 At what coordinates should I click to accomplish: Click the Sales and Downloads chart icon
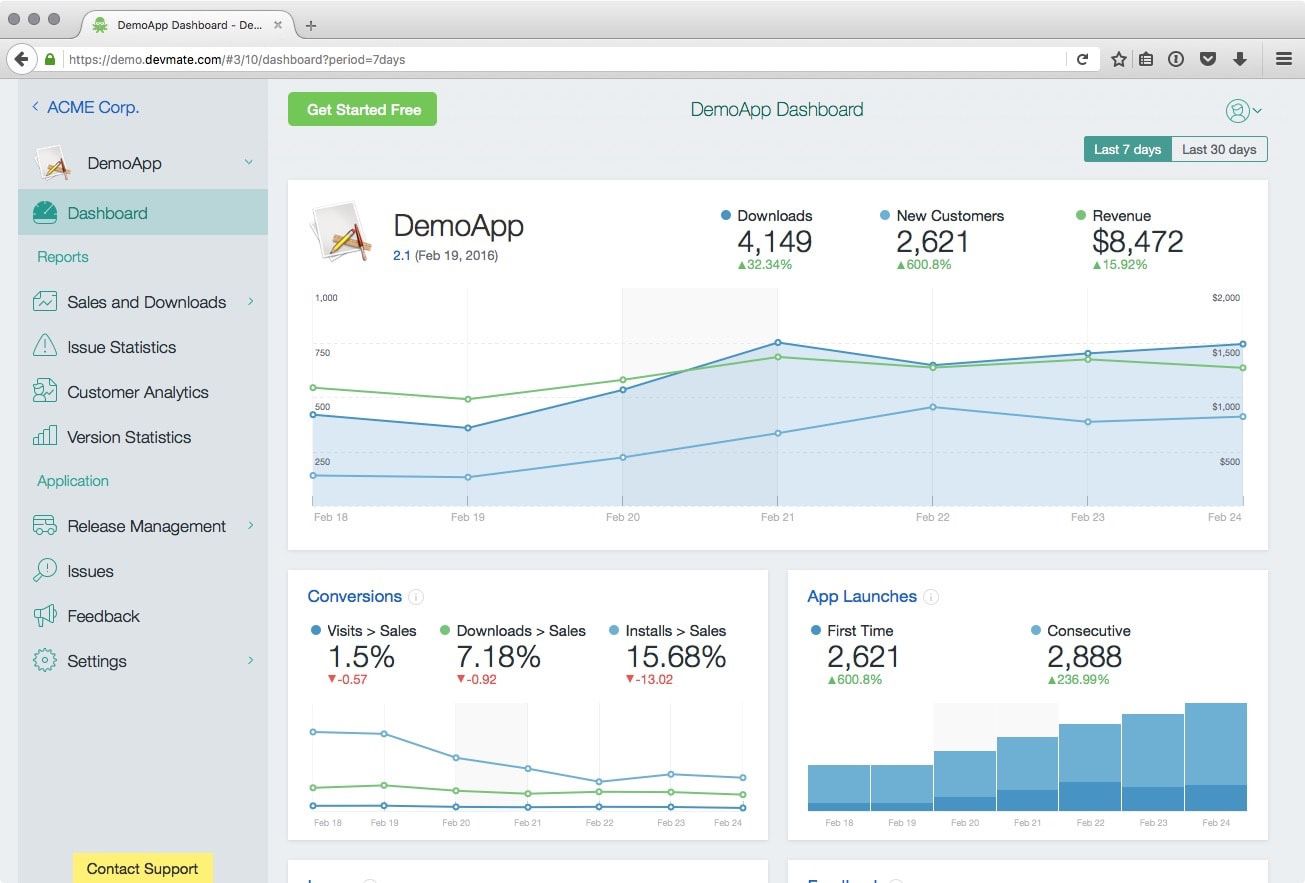point(45,301)
